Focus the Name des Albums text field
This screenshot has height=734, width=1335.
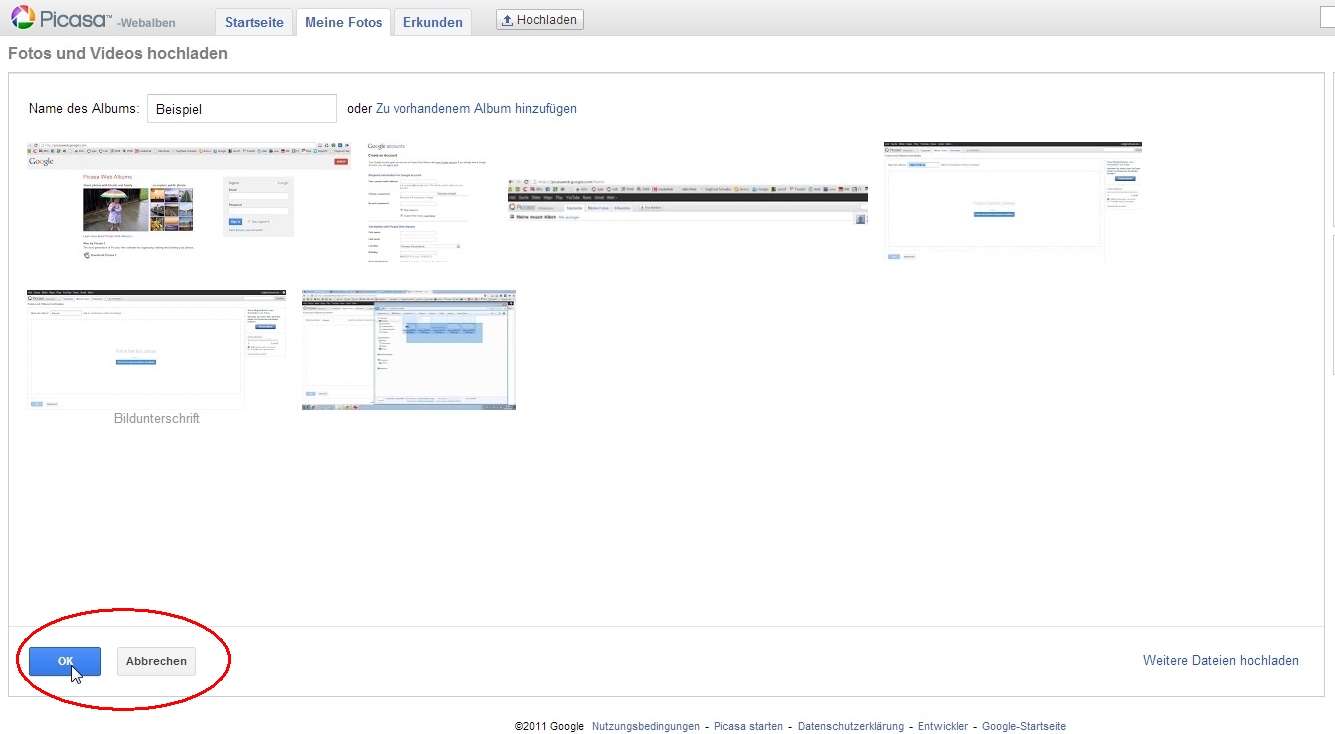point(241,109)
